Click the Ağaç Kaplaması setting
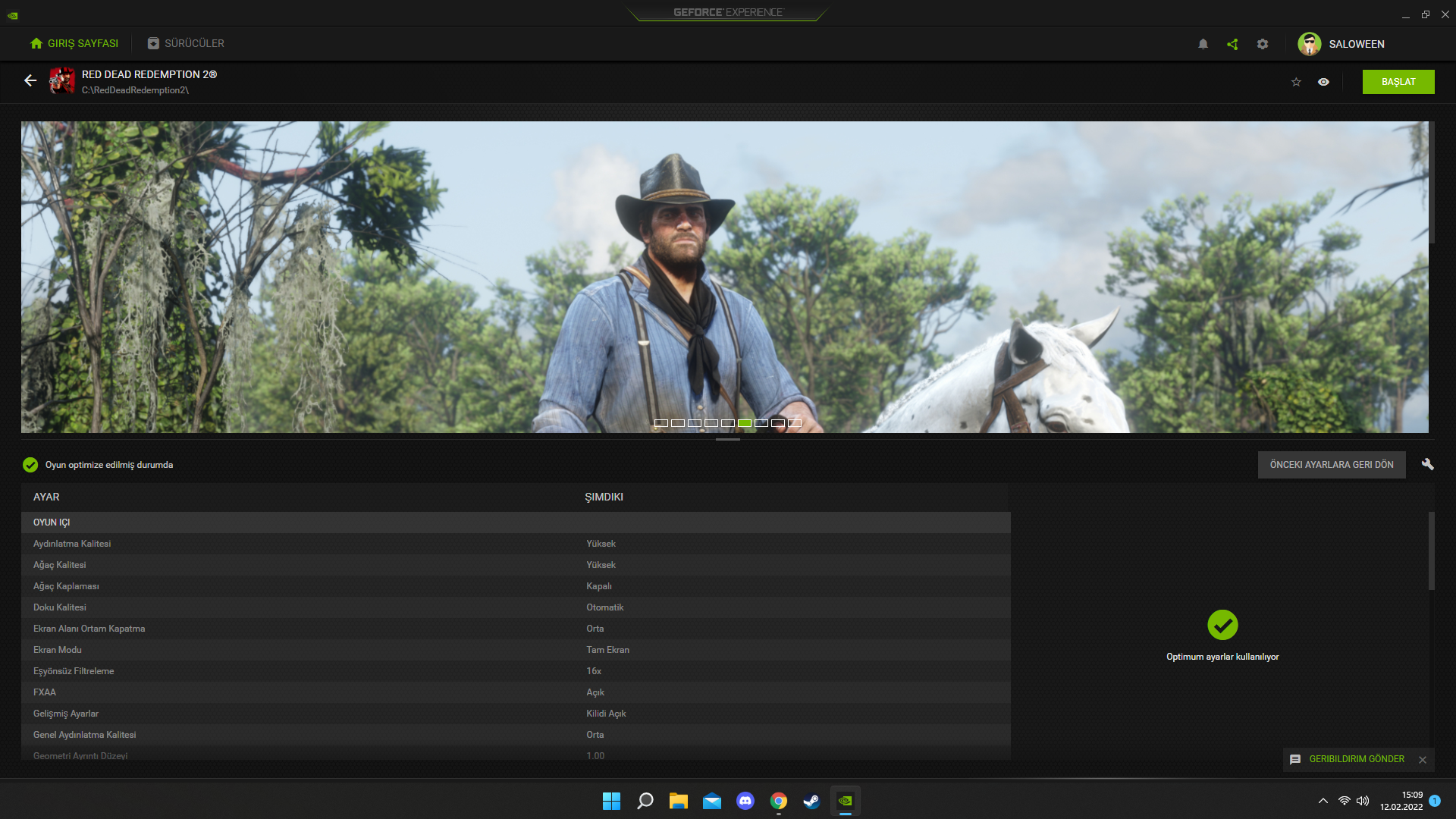The width and height of the screenshot is (1456, 819). [x=516, y=586]
